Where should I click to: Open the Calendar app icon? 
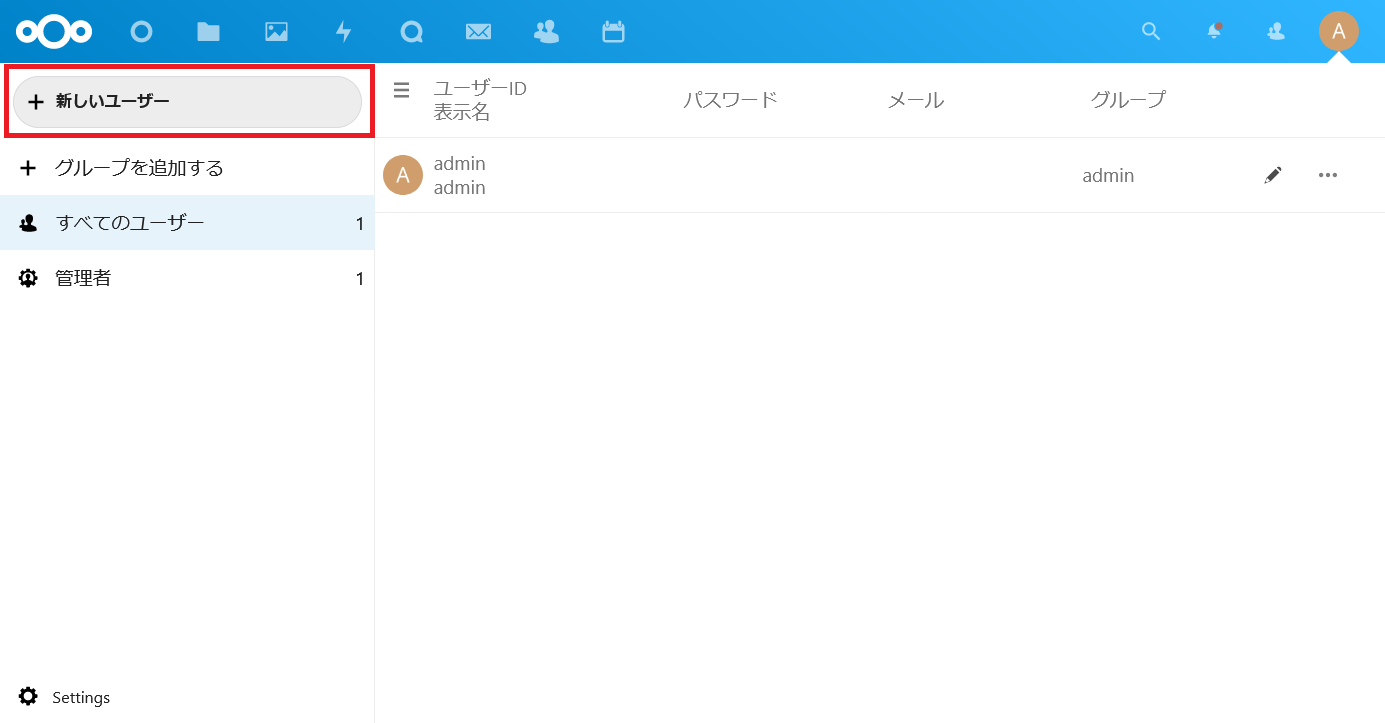pos(613,32)
